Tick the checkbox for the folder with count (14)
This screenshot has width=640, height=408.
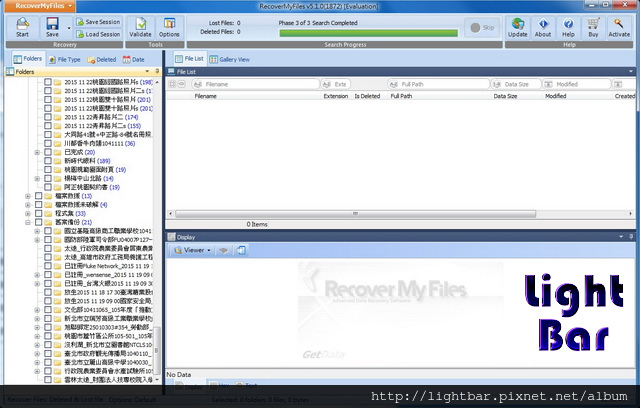(x=48, y=178)
